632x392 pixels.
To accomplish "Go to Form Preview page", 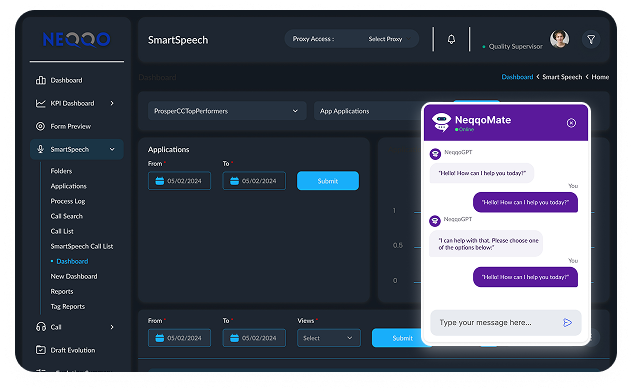I will click(x=71, y=127).
